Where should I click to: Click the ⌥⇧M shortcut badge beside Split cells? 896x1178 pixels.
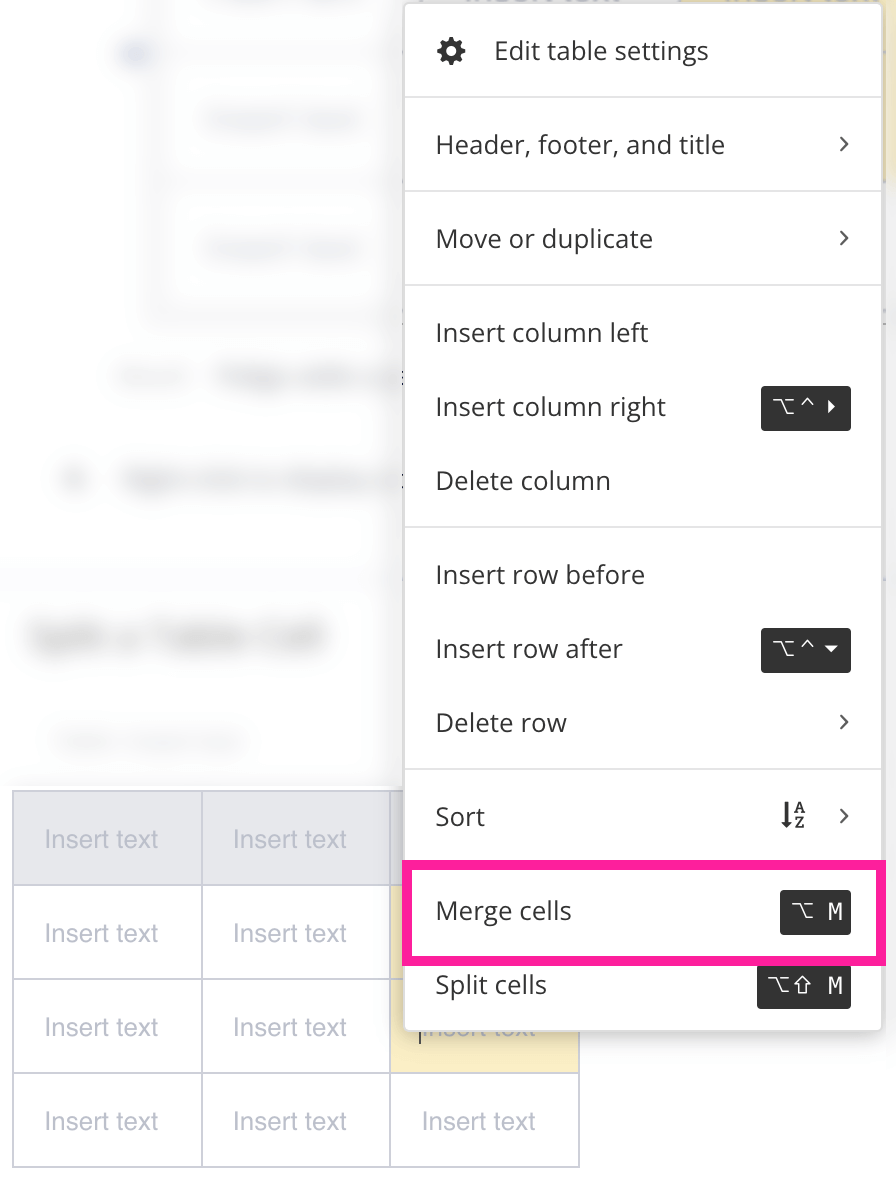pos(804,986)
